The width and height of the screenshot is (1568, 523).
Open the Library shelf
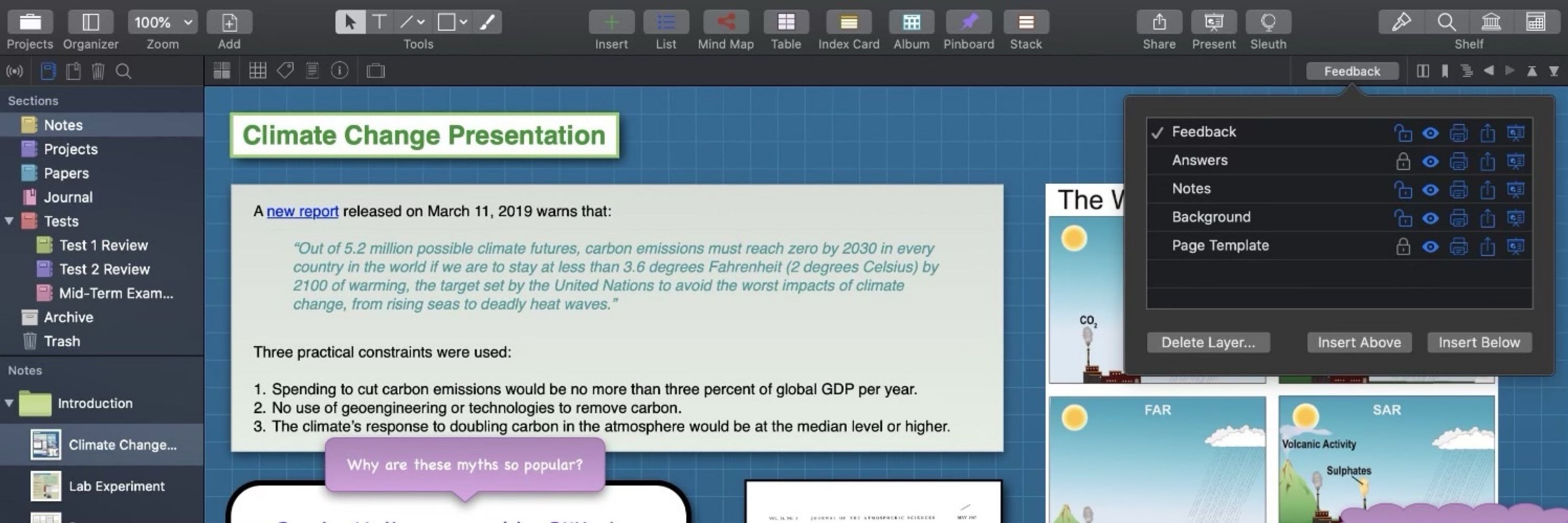(1491, 22)
